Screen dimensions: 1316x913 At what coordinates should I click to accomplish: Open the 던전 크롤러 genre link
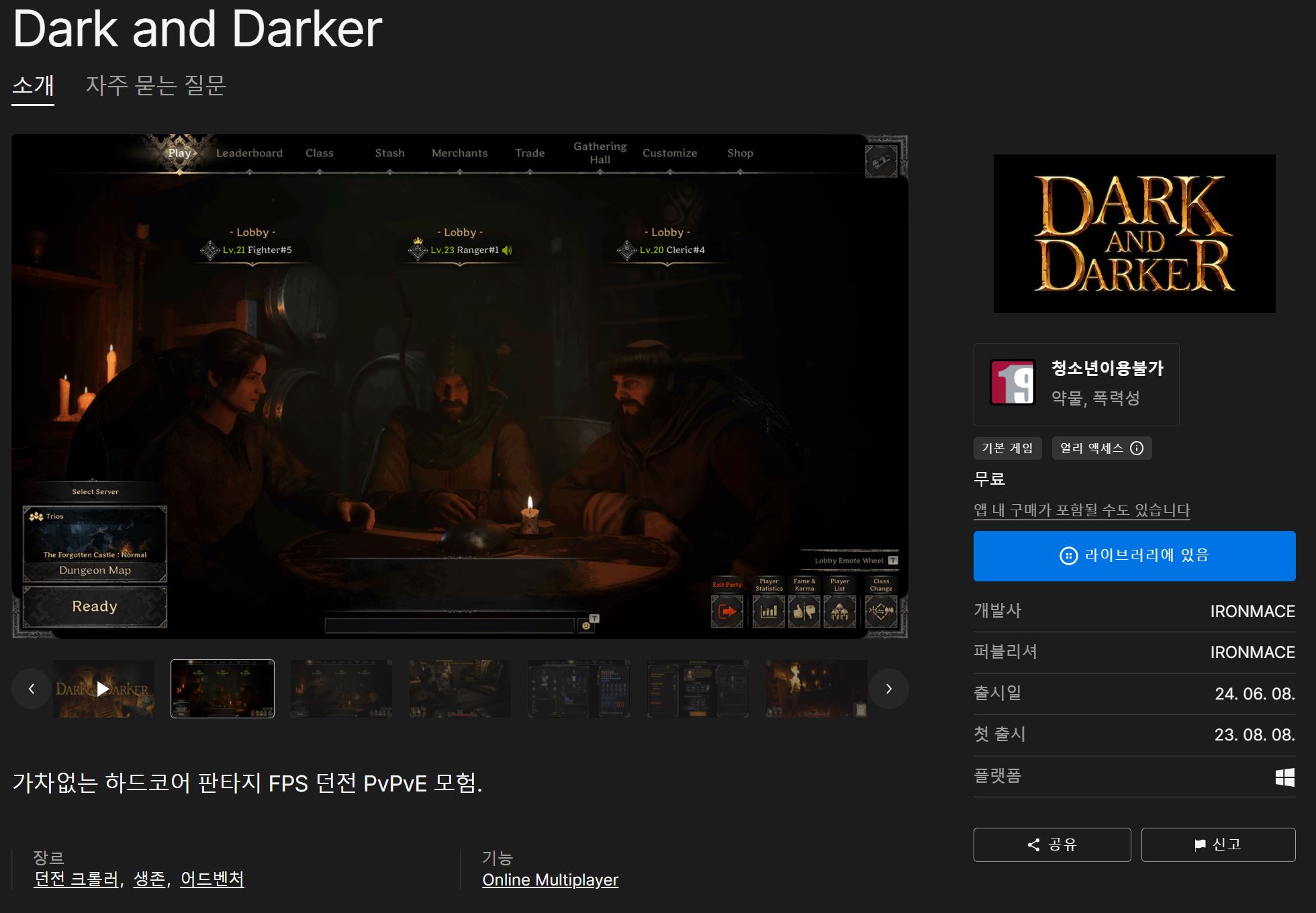(x=77, y=879)
